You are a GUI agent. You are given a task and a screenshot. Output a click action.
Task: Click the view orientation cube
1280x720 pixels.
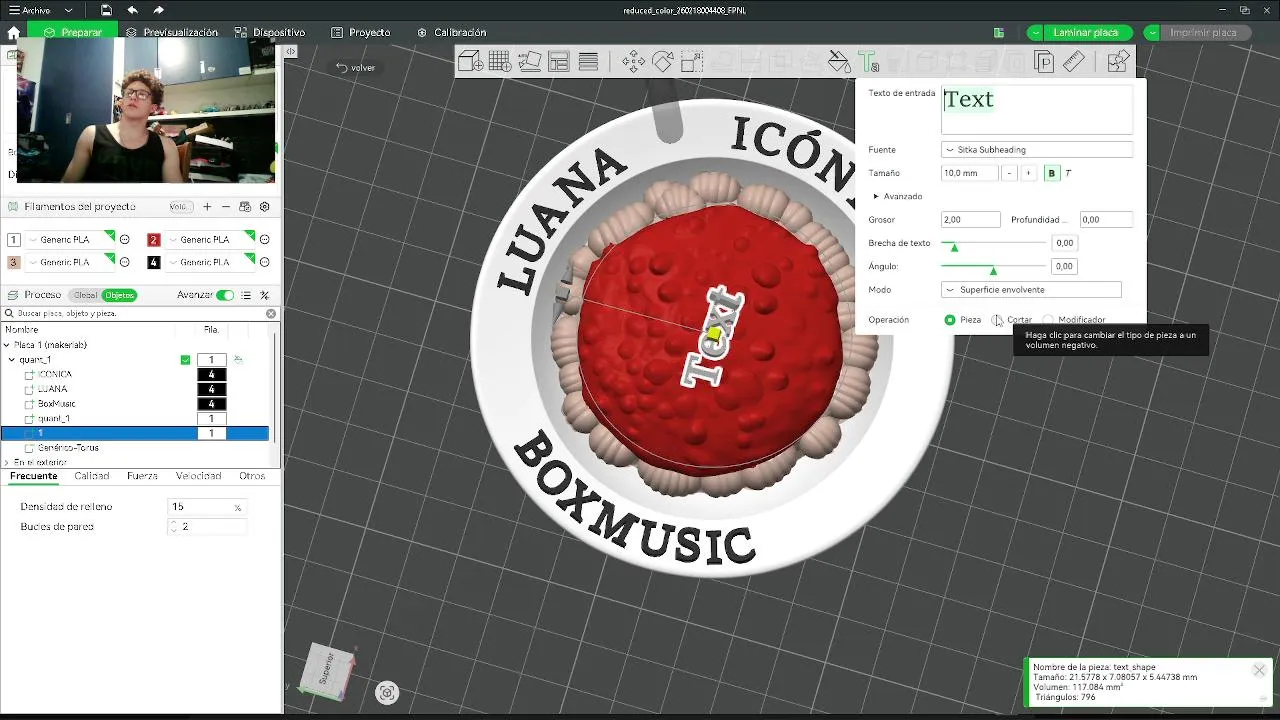tap(327, 671)
